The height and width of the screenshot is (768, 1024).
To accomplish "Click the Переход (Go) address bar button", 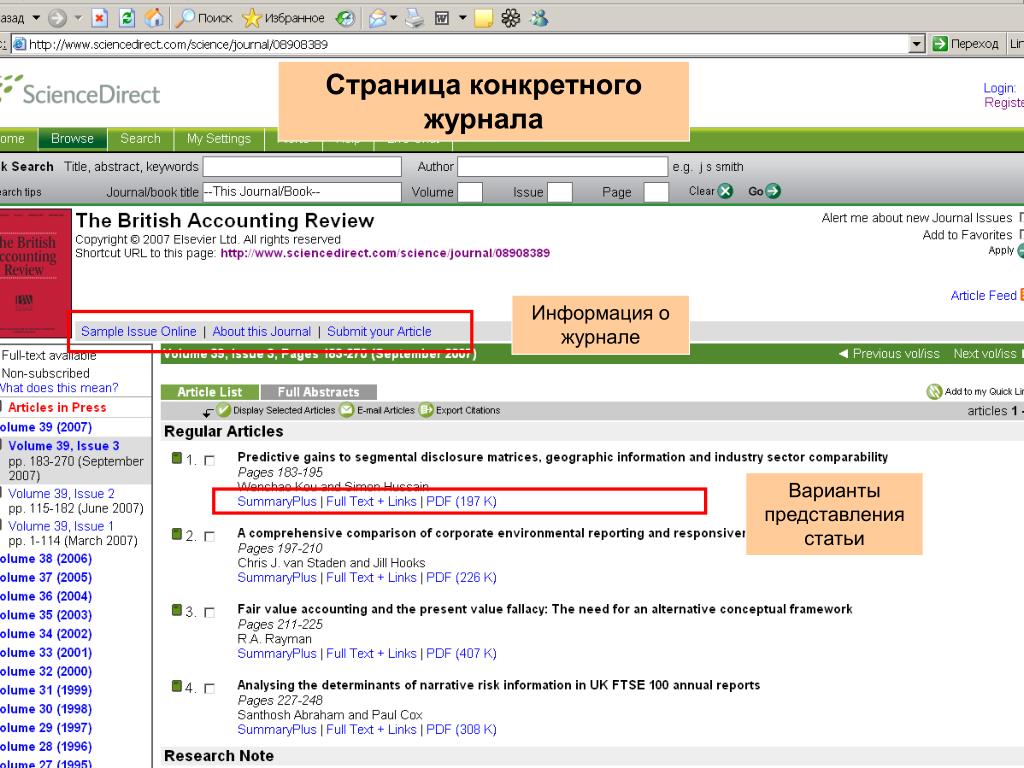I will (x=965, y=44).
